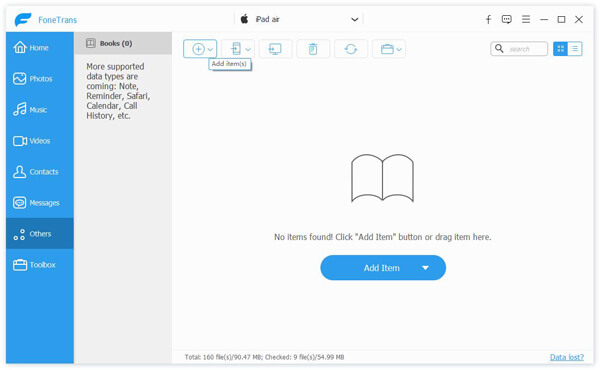The height and width of the screenshot is (370, 600).
Task: Click the magnifier search icon
Action: coord(499,49)
